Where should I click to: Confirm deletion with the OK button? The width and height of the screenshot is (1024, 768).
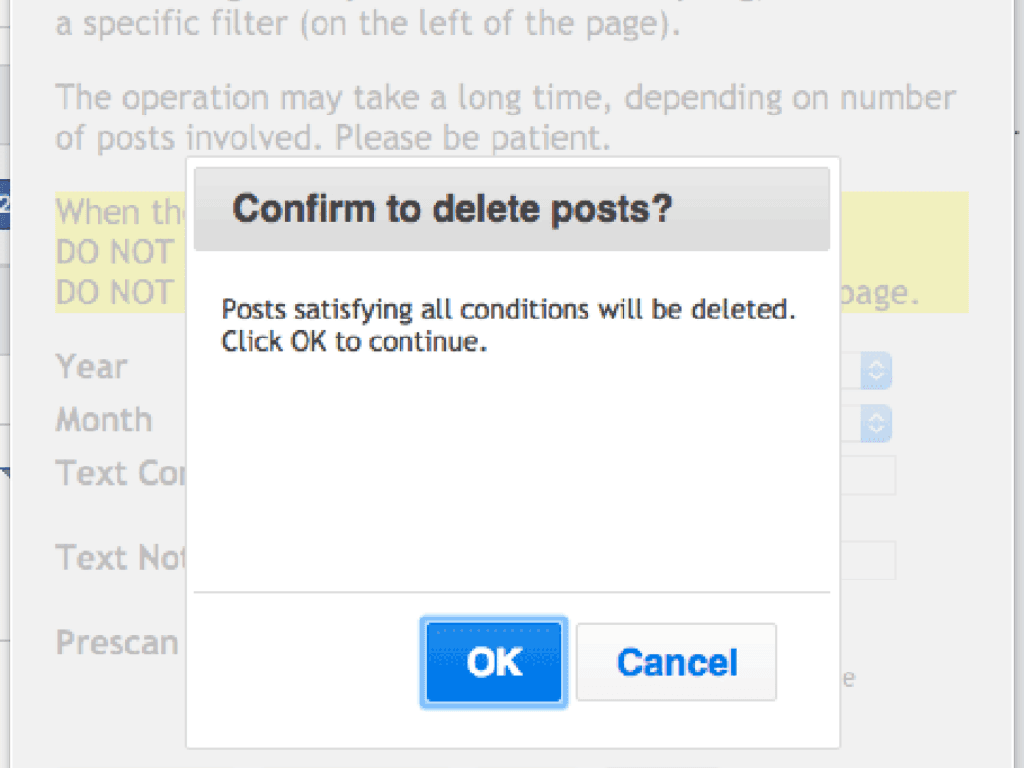494,662
